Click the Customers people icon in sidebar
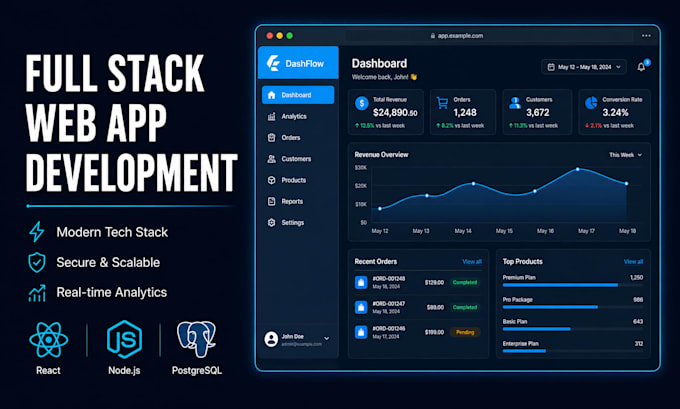Screen dimensions: 680x409 pyautogui.click(x=271, y=159)
